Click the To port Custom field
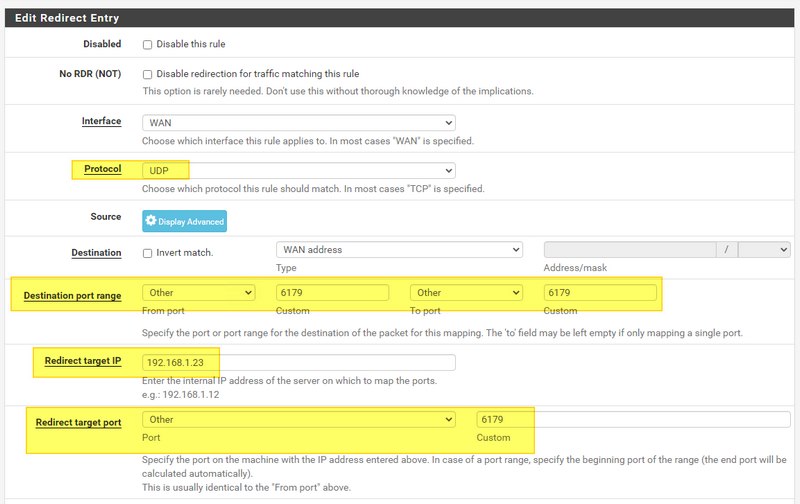The image size is (800, 504). [x=600, y=293]
